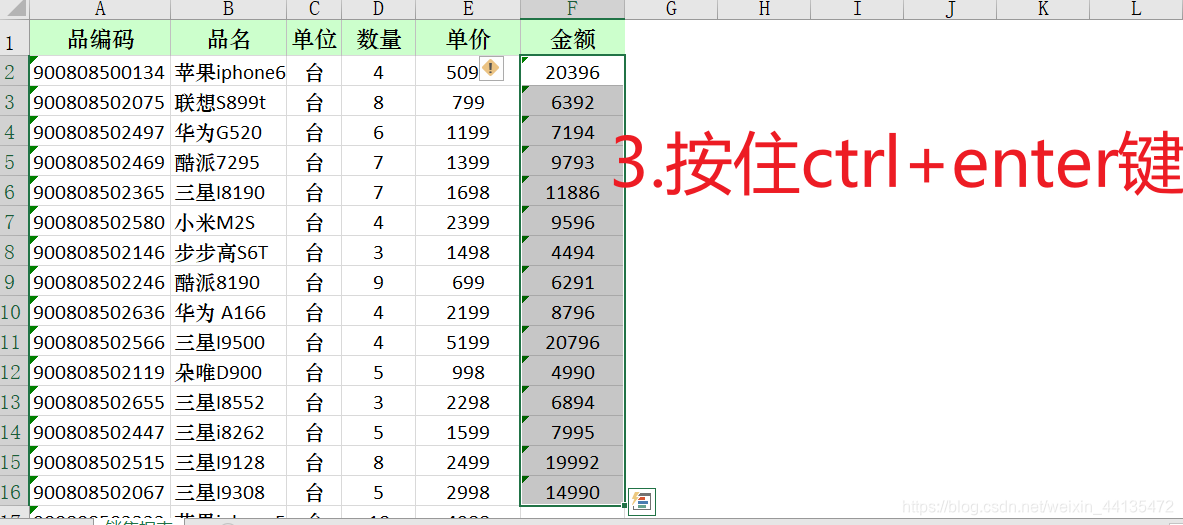Select cell 三星I9500
The height and width of the screenshot is (525, 1183).
pyautogui.click(x=229, y=342)
